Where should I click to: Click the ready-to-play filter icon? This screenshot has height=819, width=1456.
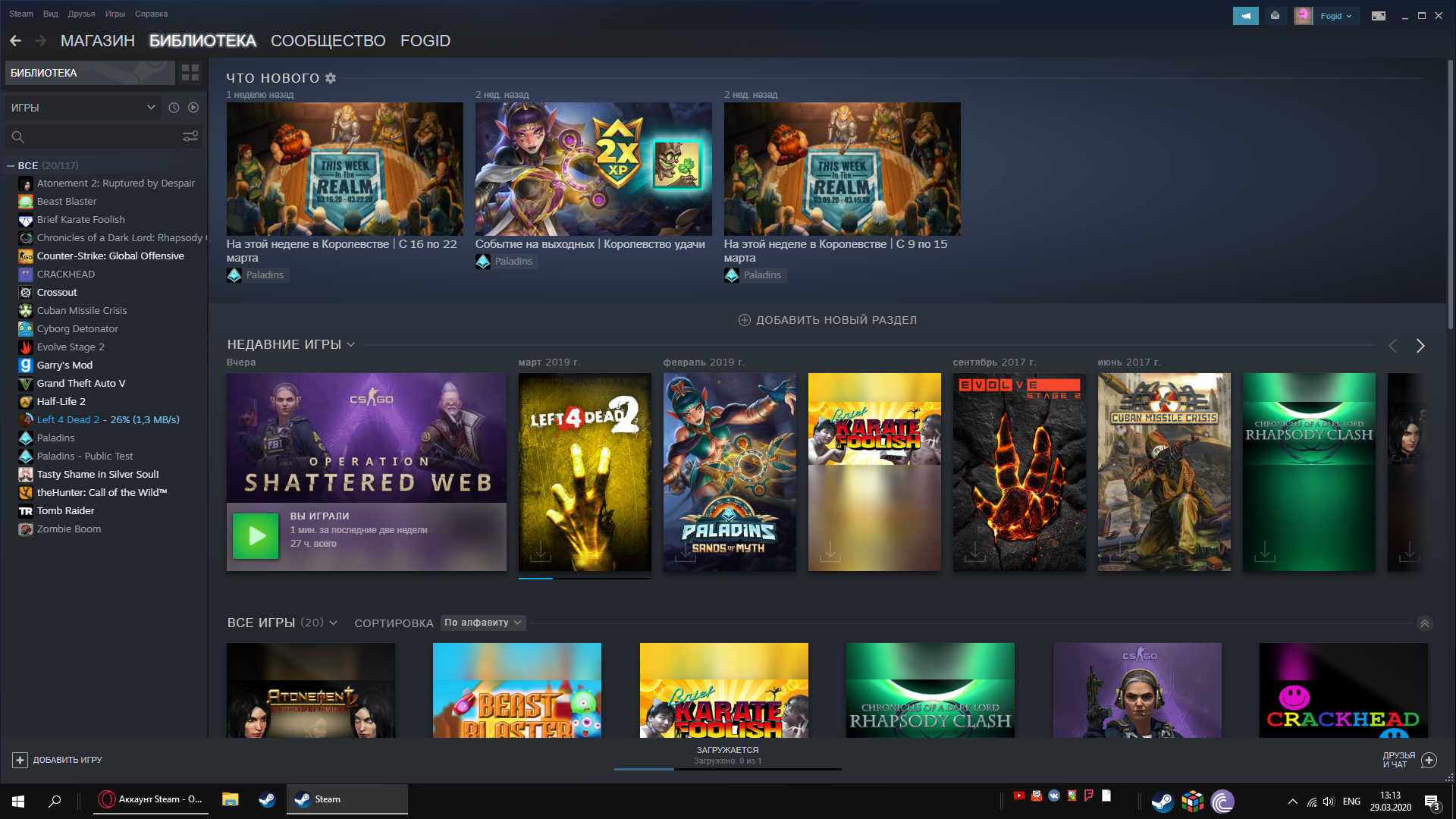pyautogui.click(x=193, y=108)
